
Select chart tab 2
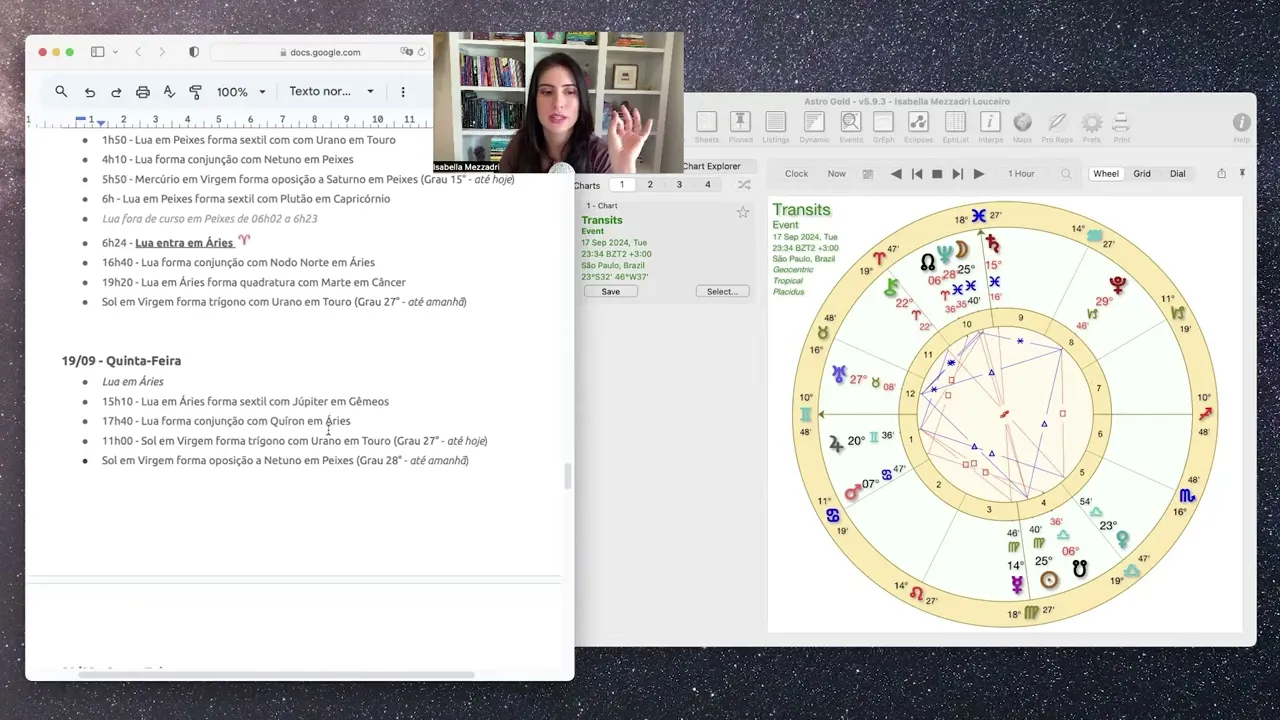point(650,185)
